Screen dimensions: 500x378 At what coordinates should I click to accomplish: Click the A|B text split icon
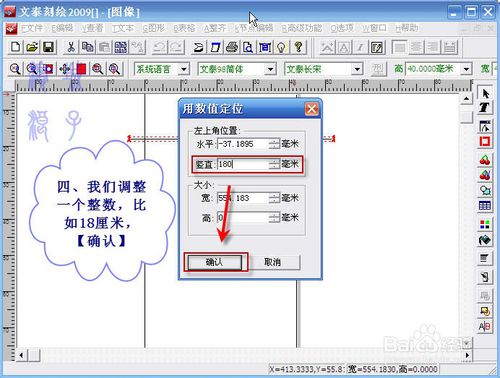(485, 326)
